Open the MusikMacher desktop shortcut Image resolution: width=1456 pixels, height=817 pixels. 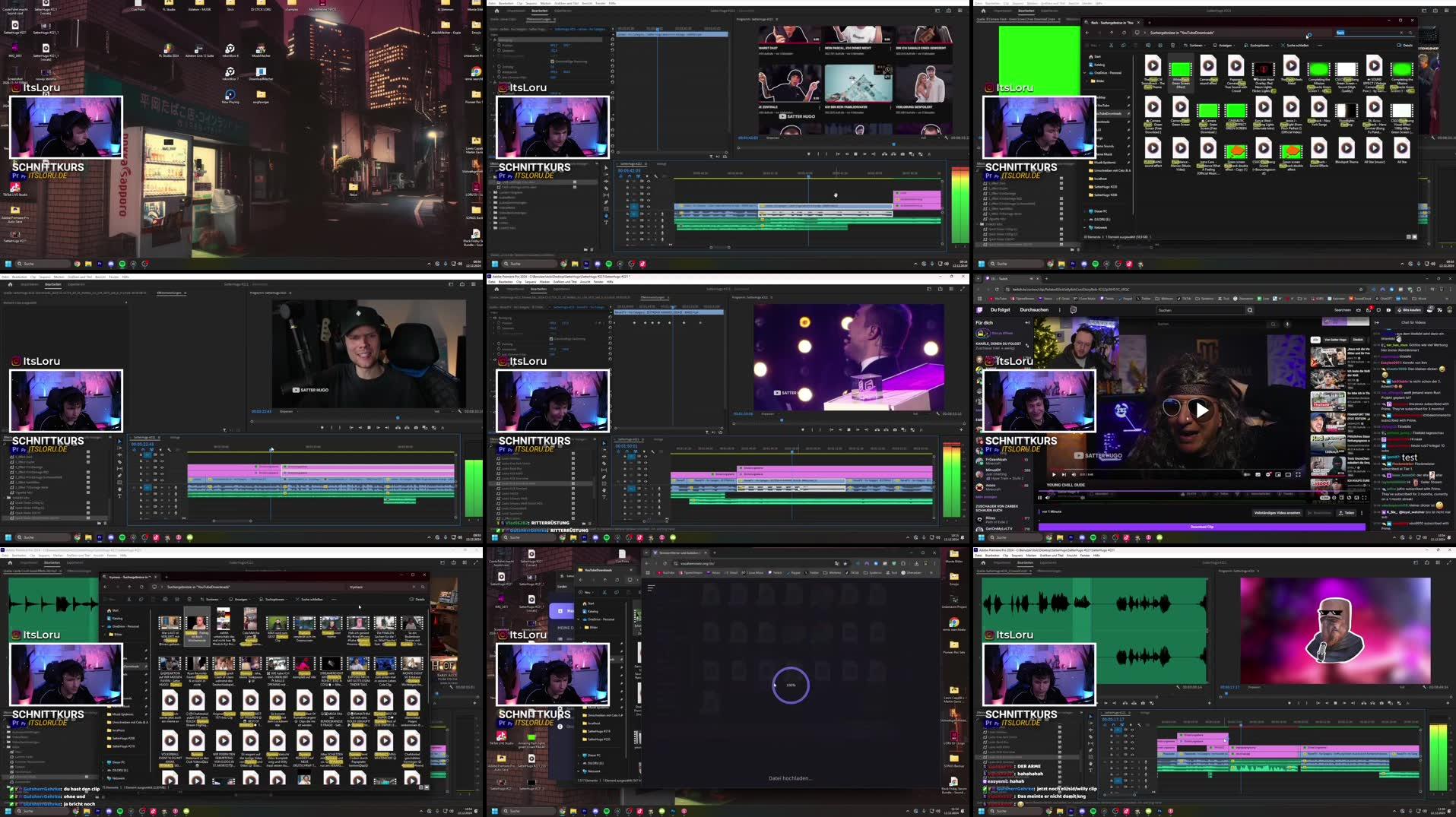[261, 50]
